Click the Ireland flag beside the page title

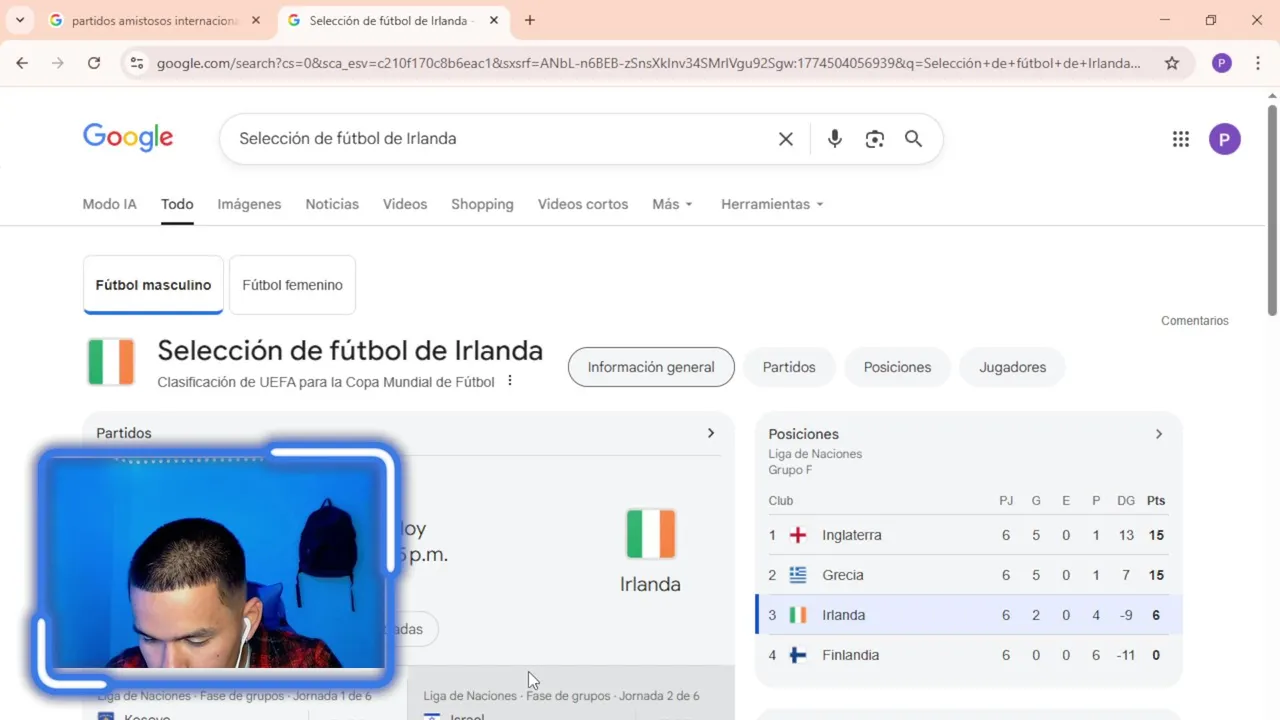coord(111,362)
